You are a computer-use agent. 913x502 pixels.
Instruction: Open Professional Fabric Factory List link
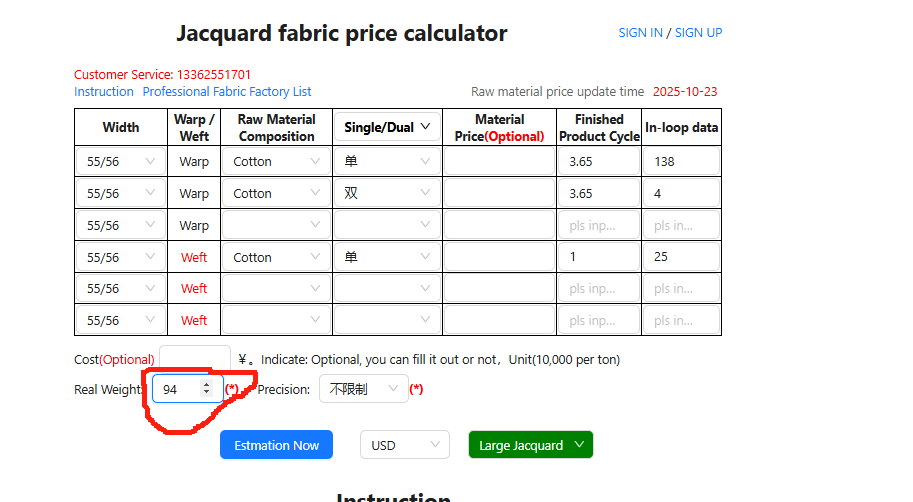coord(227,91)
